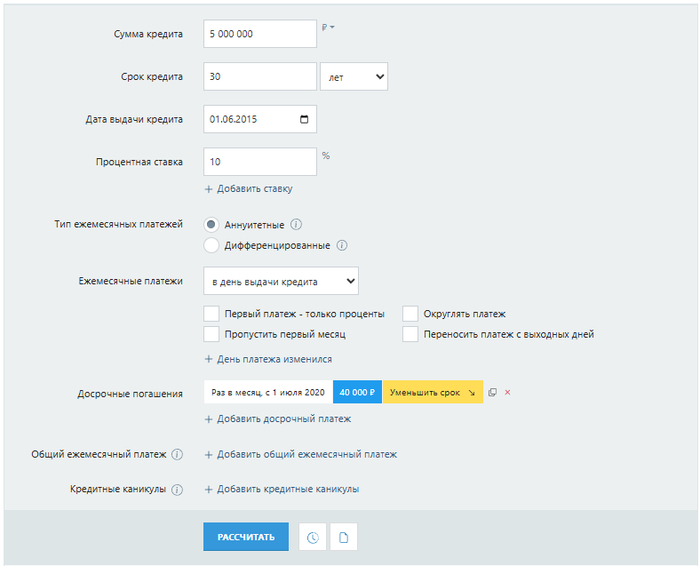Open the calendar picker in loan date field
The height and width of the screenshot is (566, 700).
[304, 119]
